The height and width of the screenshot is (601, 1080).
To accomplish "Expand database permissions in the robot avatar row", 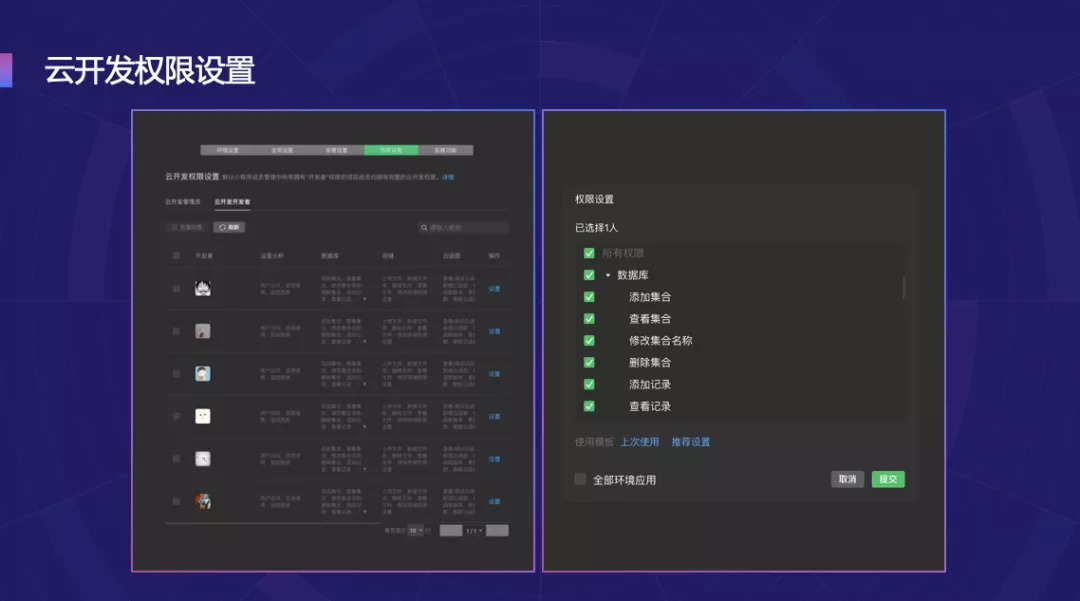I will pos(364,512).
